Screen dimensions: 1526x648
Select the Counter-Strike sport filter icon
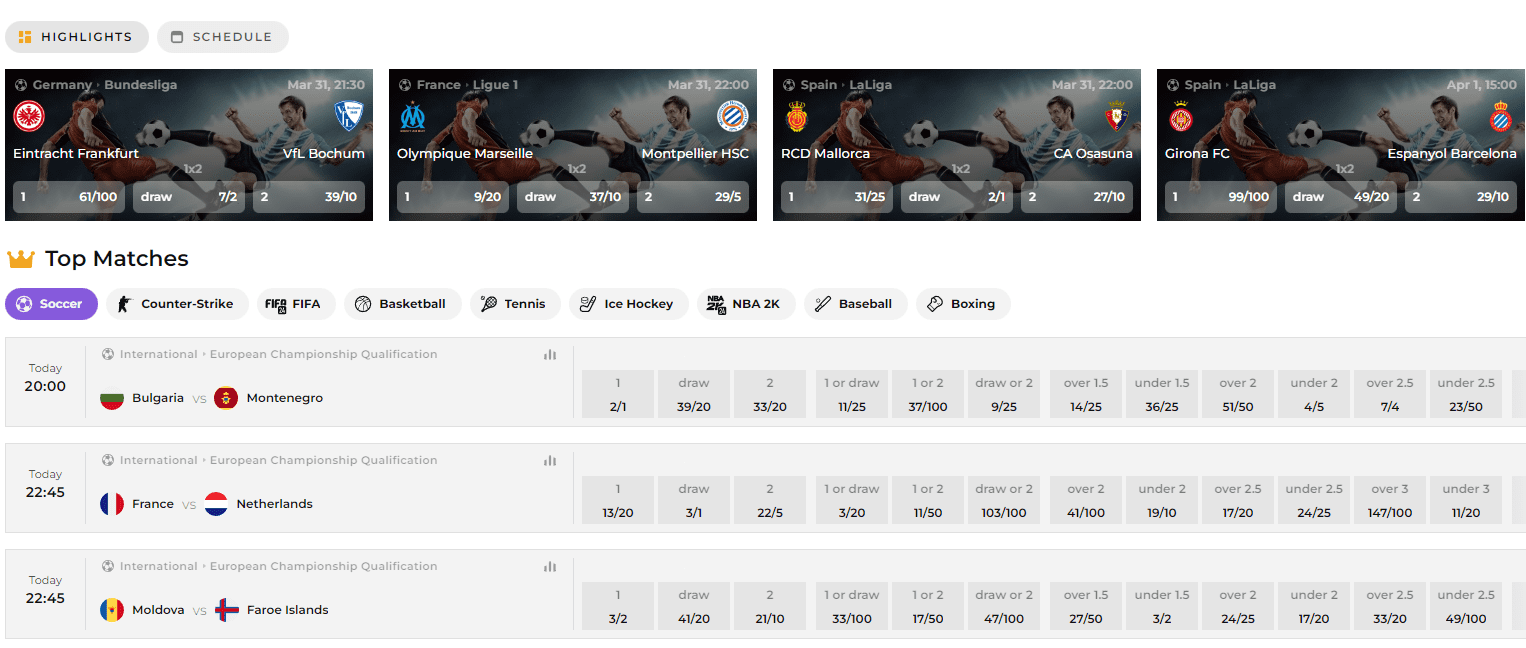(x=122, y=303)
